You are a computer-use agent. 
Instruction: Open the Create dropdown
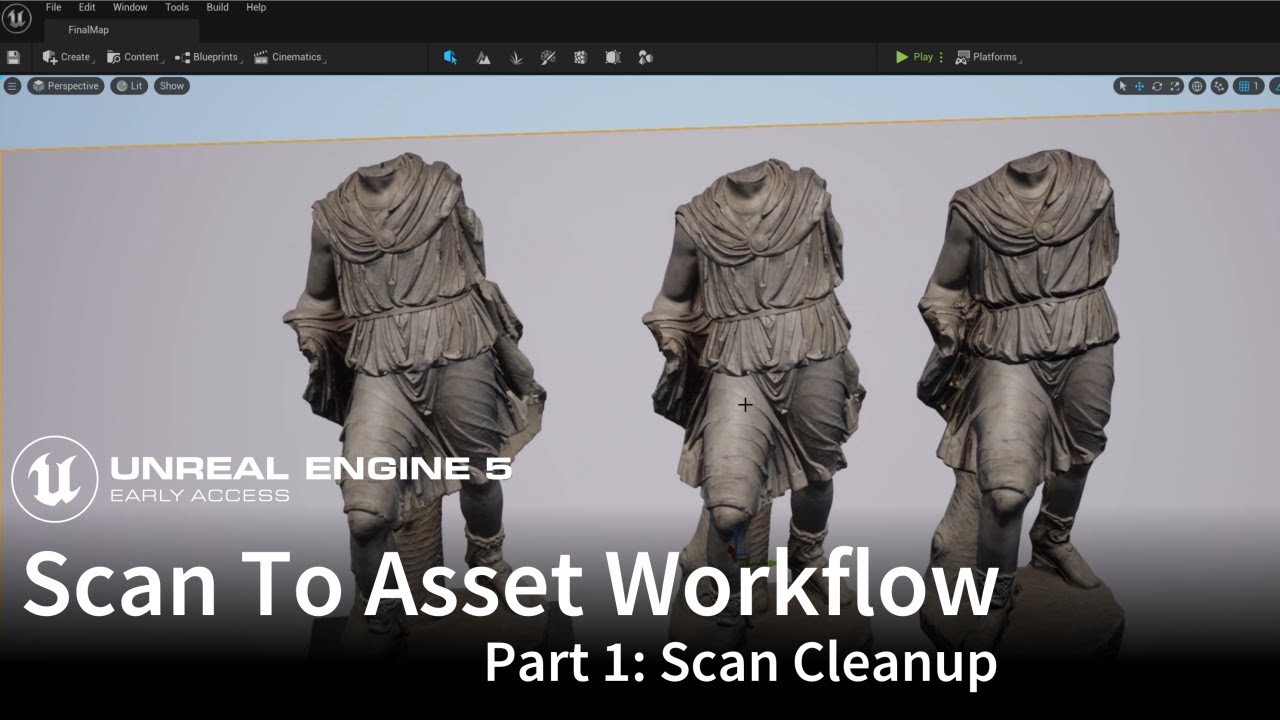(68, 57)
